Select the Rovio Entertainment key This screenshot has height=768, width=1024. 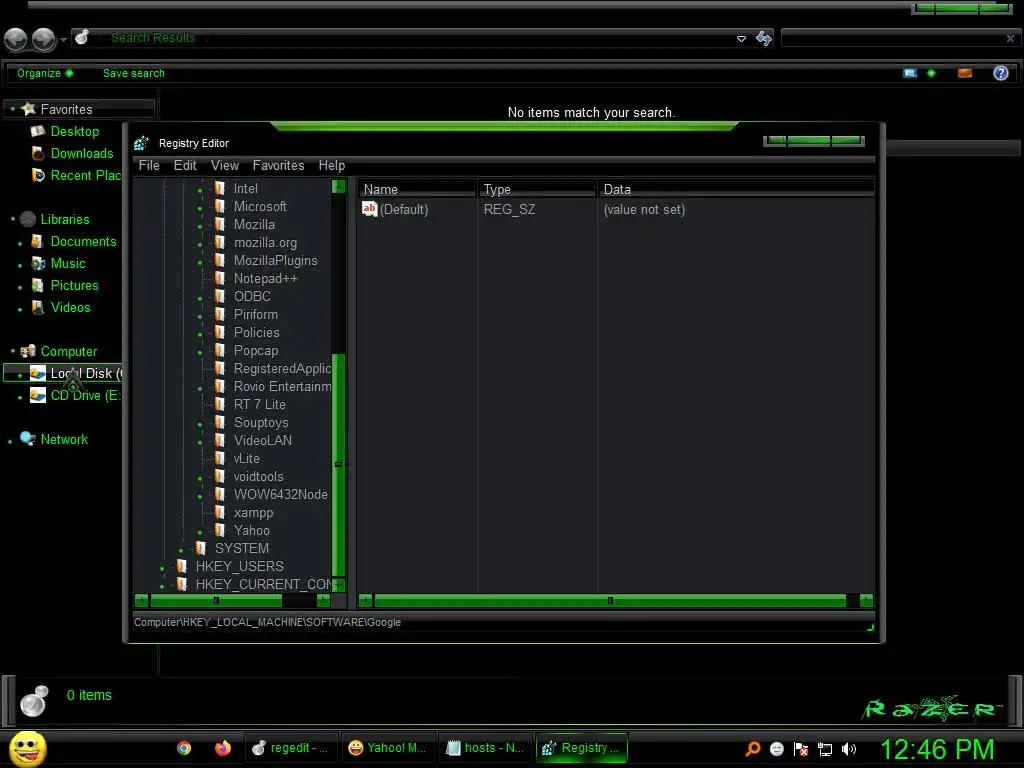point(282,386)
